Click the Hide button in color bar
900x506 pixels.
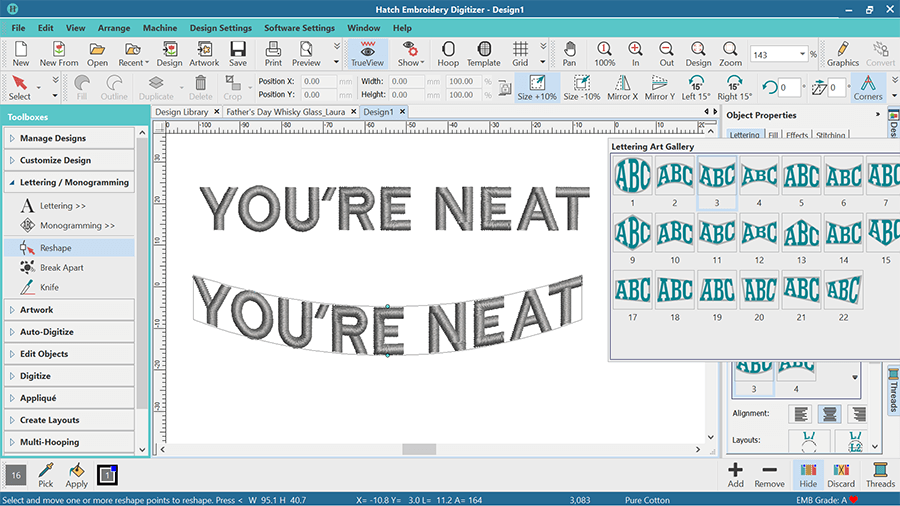click(x=805, y=474)
